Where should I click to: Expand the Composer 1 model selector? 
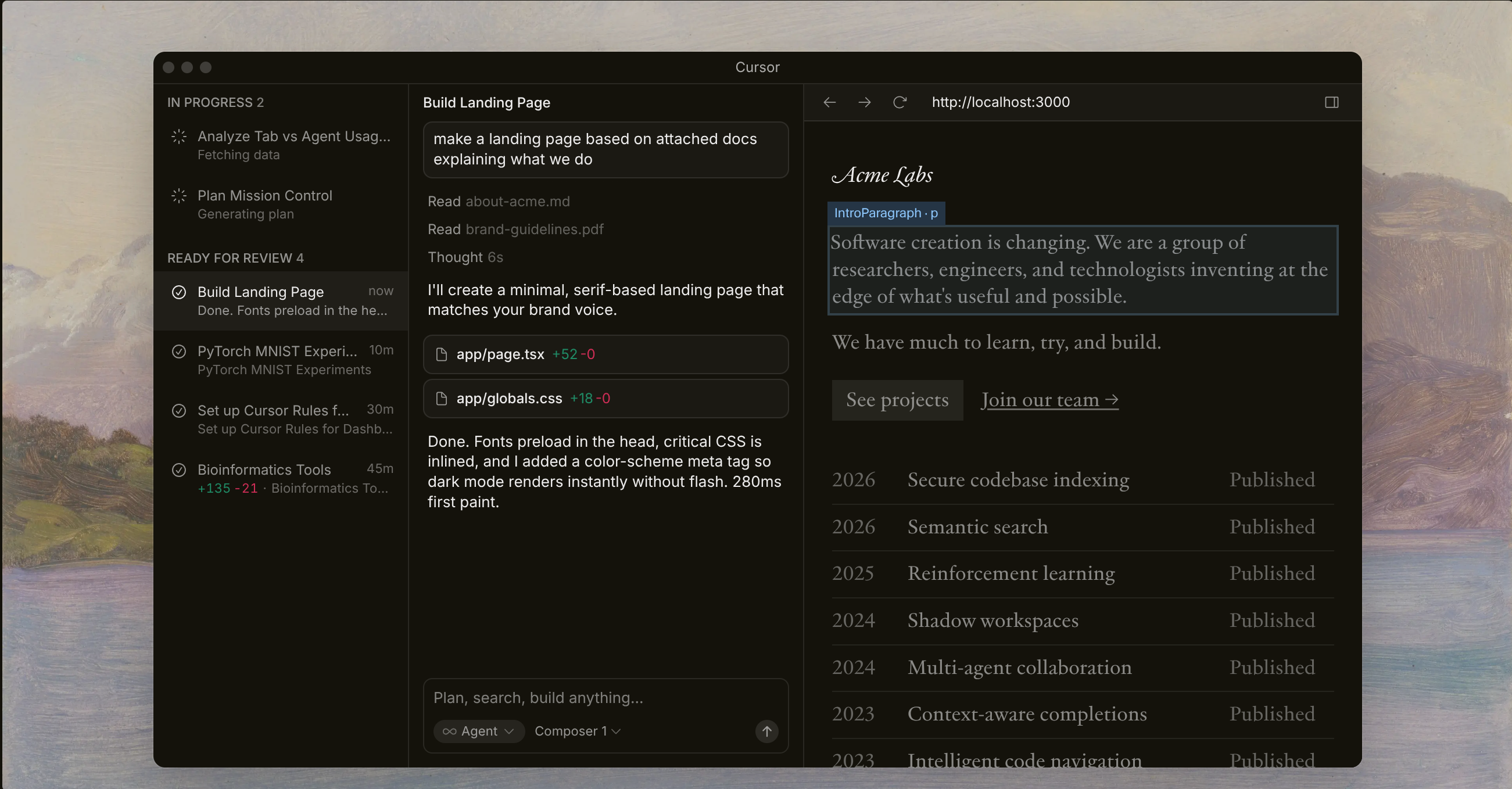click(x=577, y=731)
